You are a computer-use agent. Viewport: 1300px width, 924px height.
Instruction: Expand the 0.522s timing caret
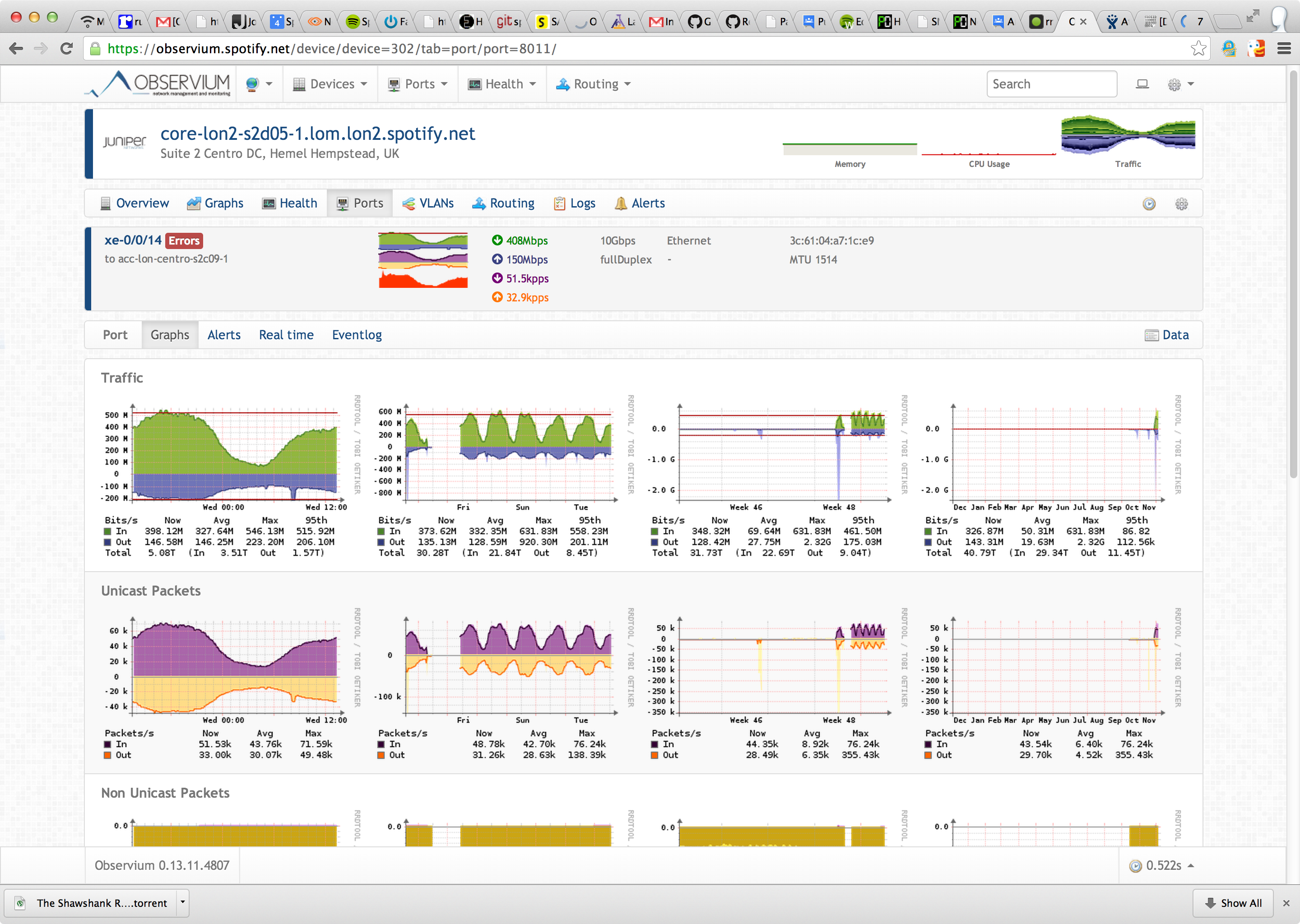(x=1190, y=865)
